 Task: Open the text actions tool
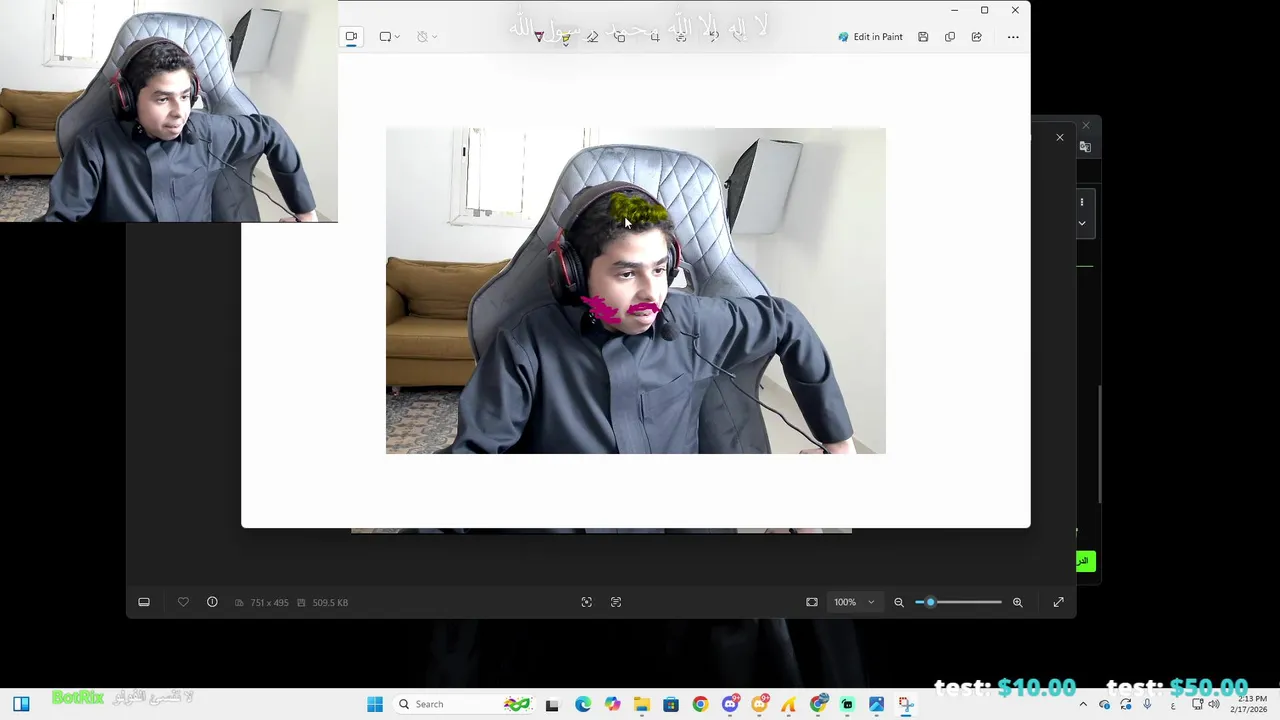682,37
